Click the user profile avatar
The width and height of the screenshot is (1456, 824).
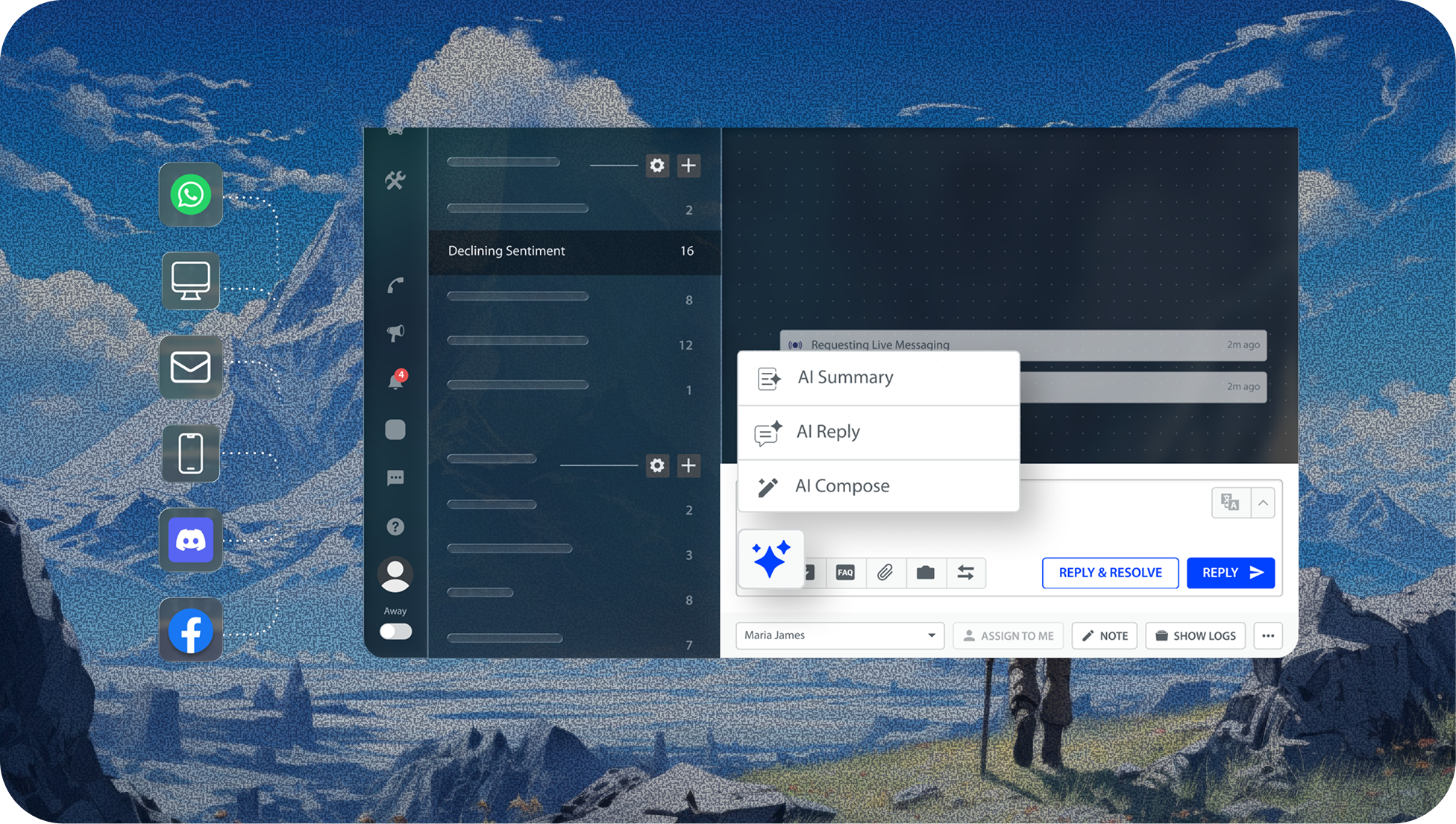(x=395, y=575)
